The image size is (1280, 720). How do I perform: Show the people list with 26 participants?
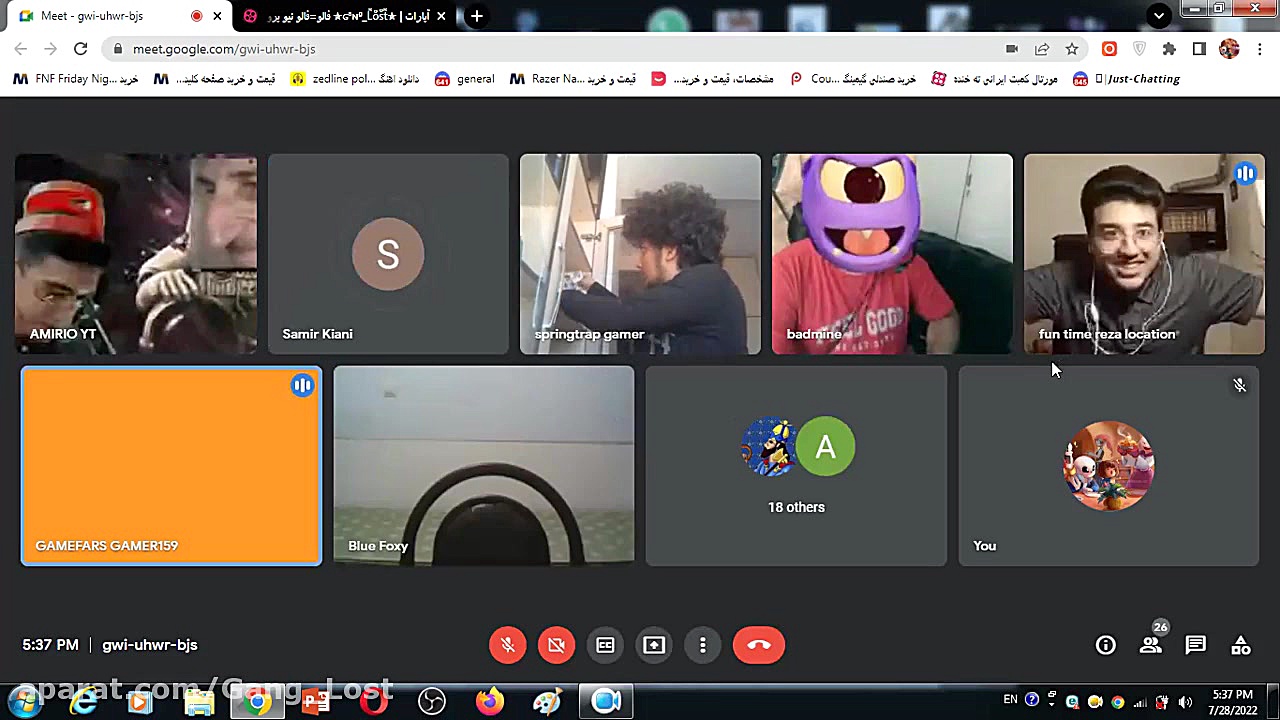(1151, 645)
